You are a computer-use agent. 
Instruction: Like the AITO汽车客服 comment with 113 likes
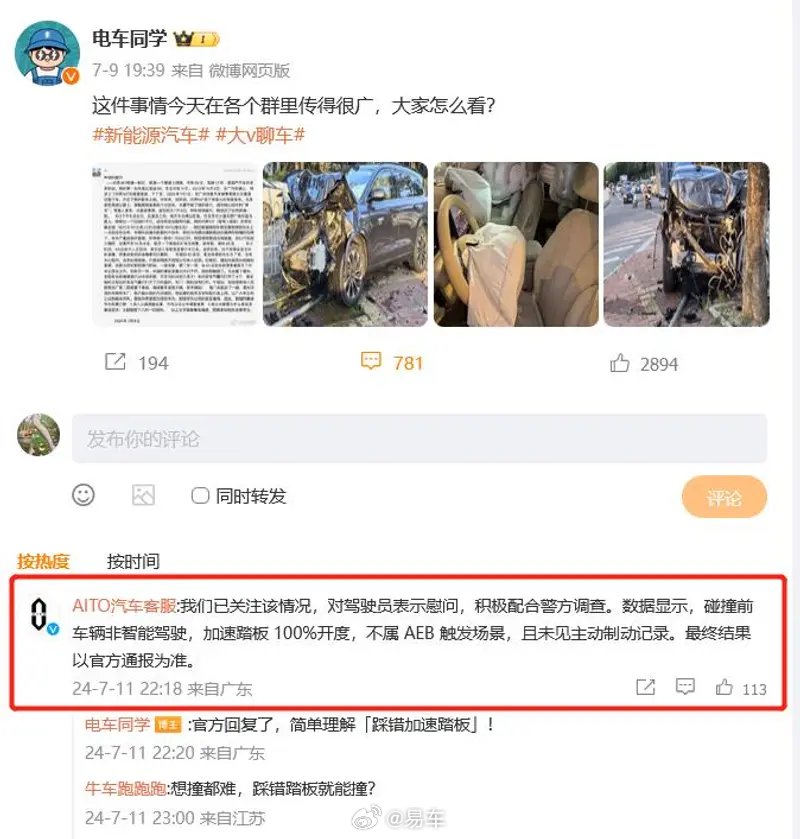724,687
